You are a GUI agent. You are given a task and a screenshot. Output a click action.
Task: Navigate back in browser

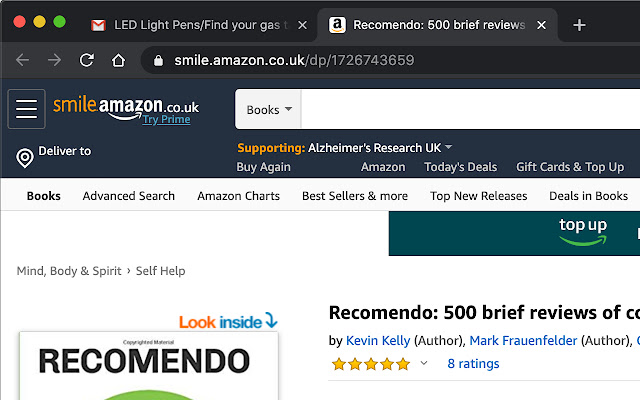23,60
